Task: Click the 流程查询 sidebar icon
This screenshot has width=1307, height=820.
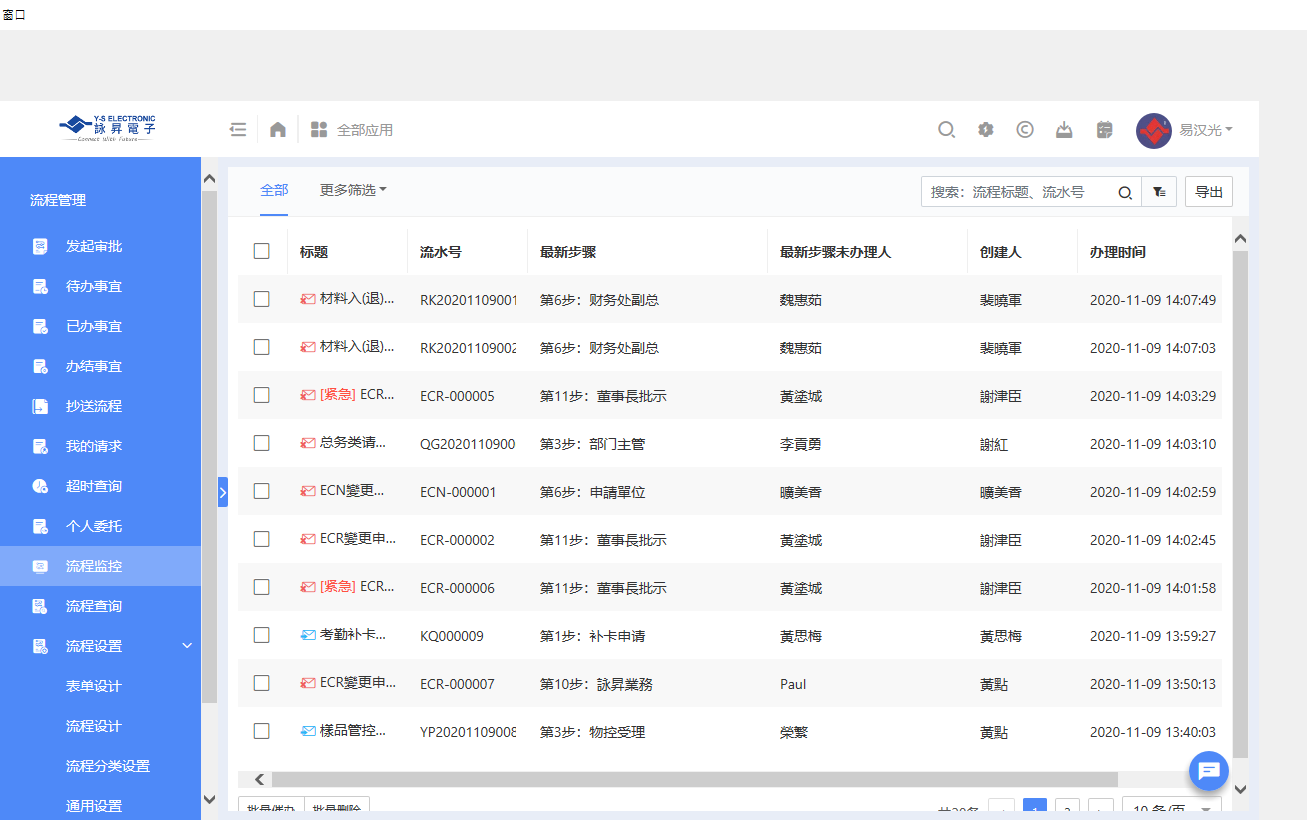Action: (x=40, y=606)
